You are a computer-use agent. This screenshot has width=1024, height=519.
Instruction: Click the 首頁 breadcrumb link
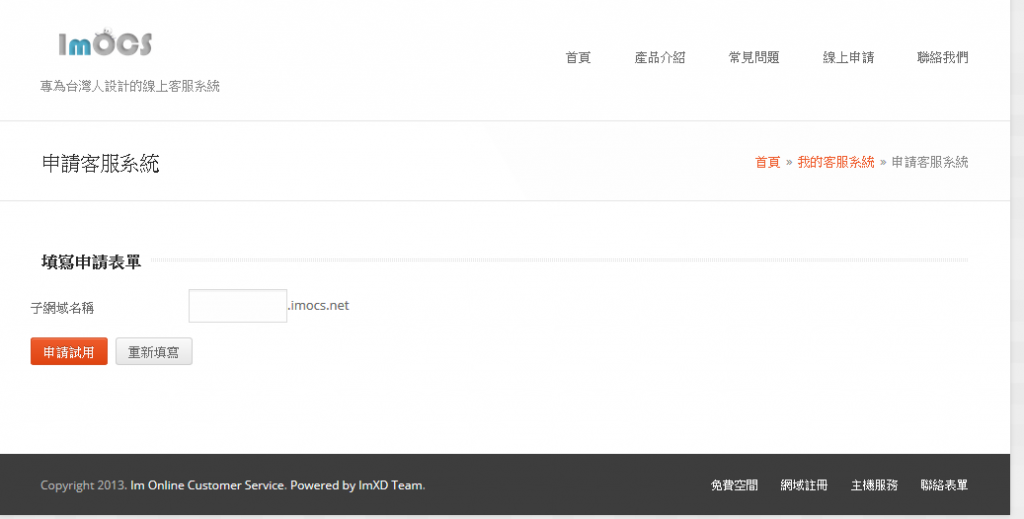(x=767, y=163)
